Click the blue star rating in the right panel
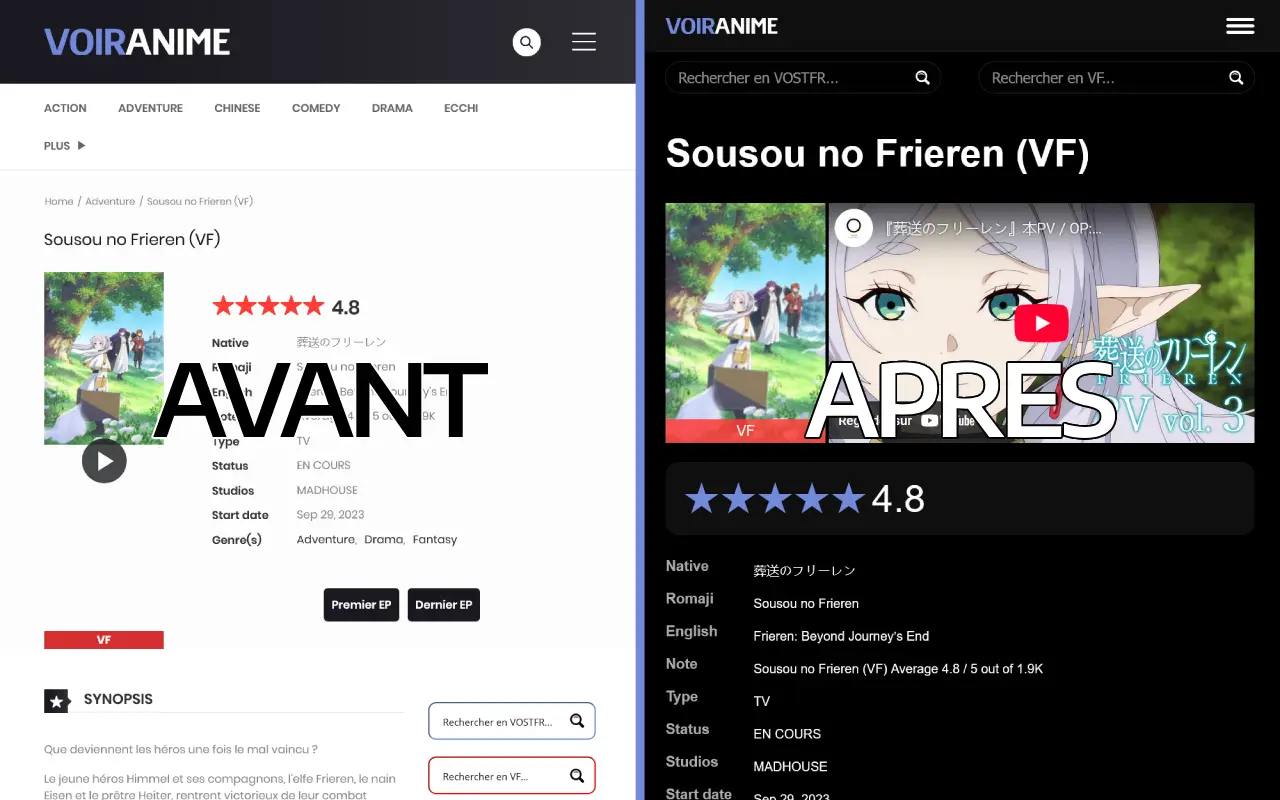 (775, 498)
